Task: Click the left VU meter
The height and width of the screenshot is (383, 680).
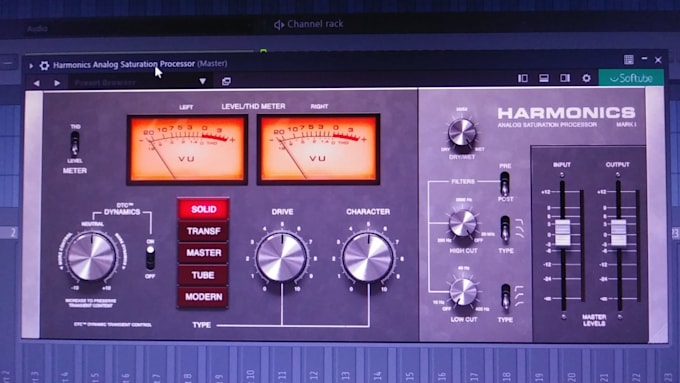Action: [x=187, y=149]
